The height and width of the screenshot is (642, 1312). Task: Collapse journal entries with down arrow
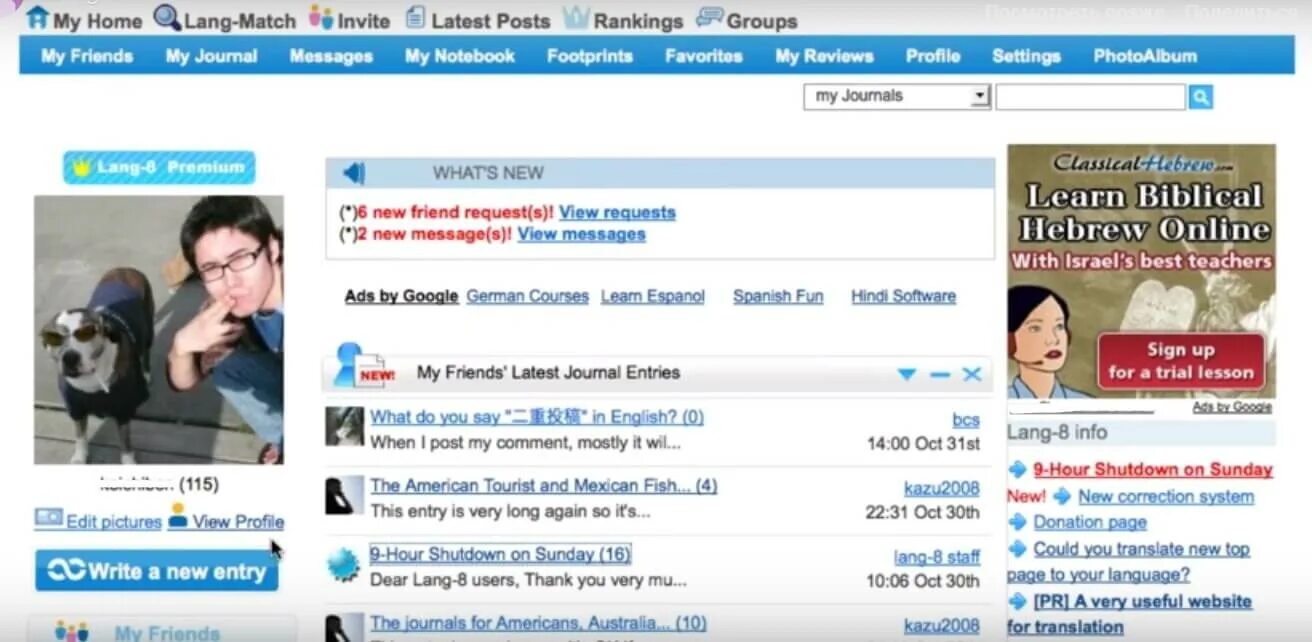906,374
